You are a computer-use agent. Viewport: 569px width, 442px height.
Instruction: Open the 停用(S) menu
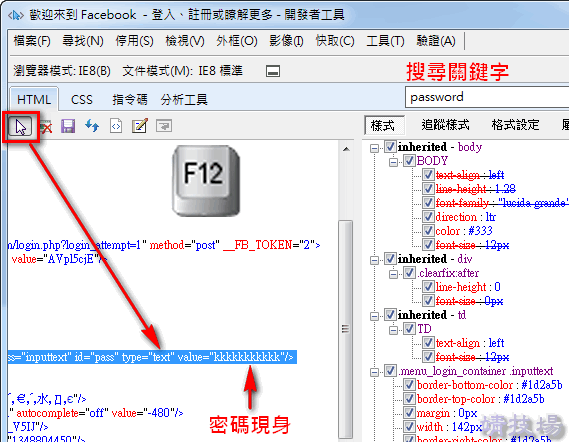135,41
